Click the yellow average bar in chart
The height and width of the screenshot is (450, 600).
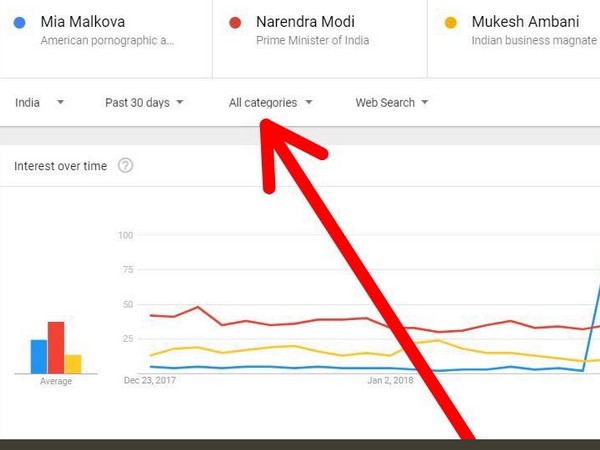pyautogui.click(x=73, y=364)
